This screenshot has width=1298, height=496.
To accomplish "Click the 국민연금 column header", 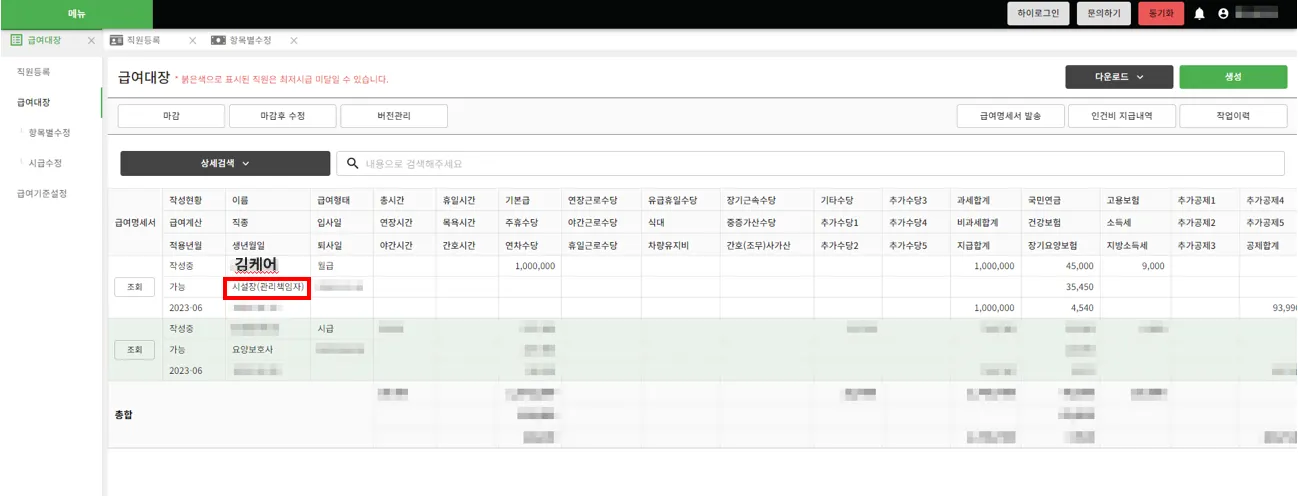I will point(1044,200).
